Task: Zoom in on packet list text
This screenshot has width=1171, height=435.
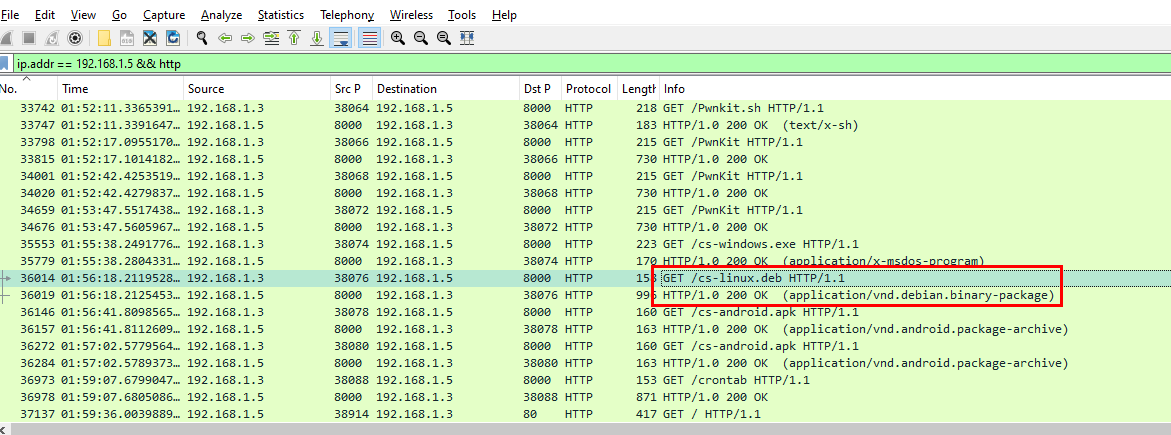Action: [398, 38]
